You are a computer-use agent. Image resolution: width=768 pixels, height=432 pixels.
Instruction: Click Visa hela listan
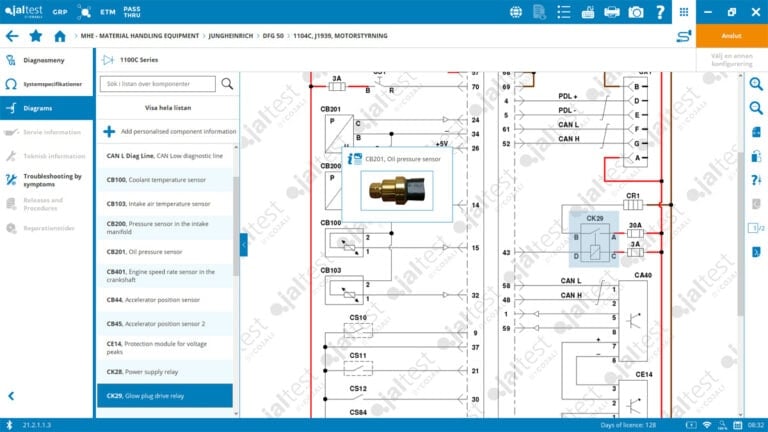[168, 108]
